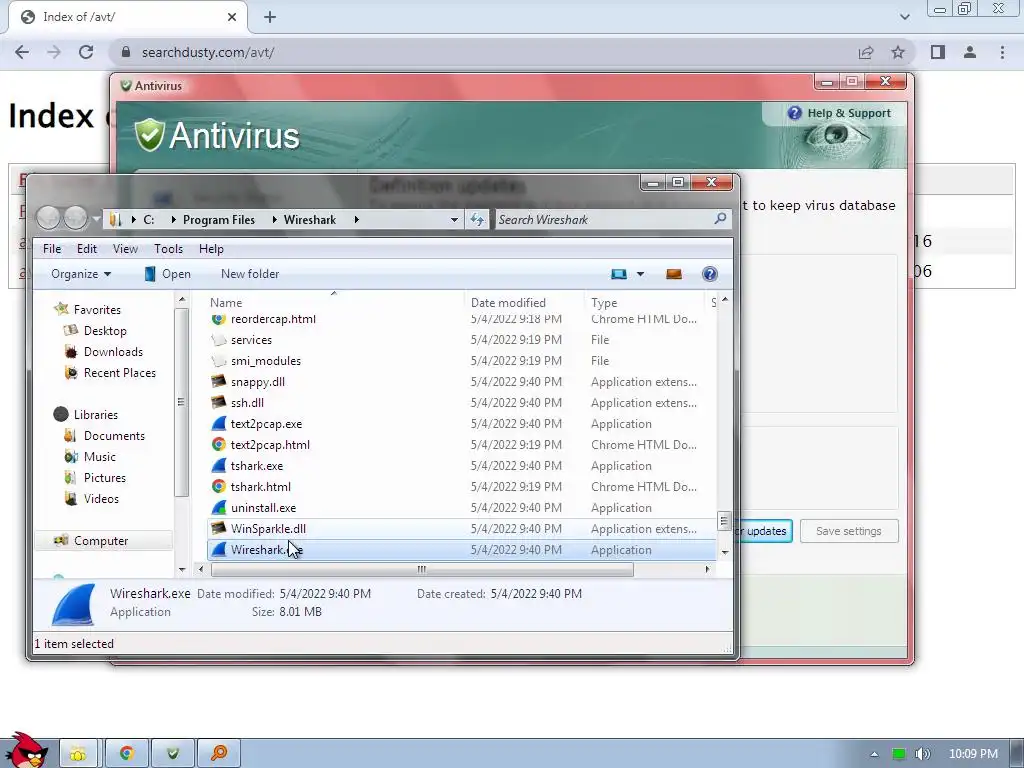Click the search magnifier in Search Wireshark box
Viewport: 1024px width, 768px height.
point(720,219)
